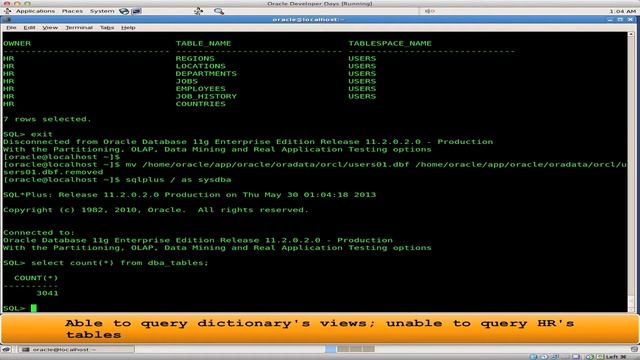This screenshot has width=640, height=360.
Task: Minimize the oracle@localhost terminal window
Action: coord(611,19)
